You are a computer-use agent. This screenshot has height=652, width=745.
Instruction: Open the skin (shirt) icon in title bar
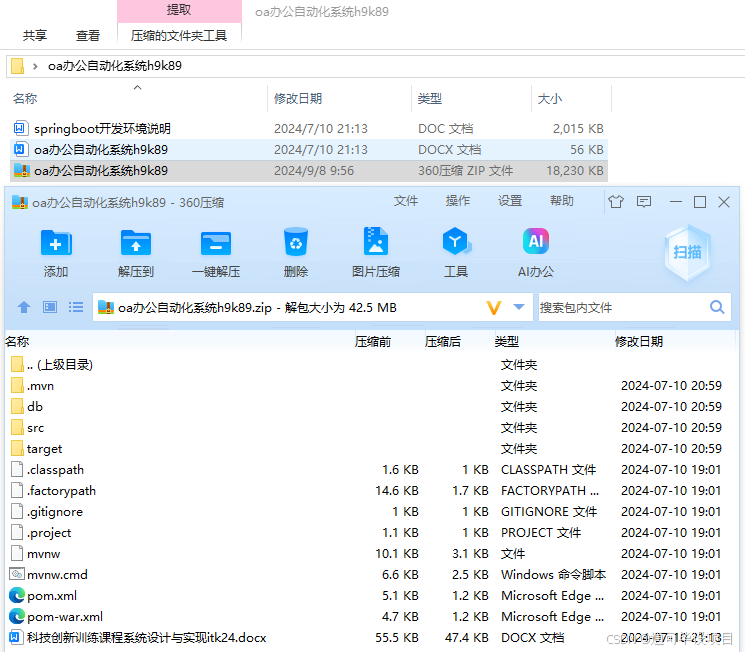pos(616,202)
